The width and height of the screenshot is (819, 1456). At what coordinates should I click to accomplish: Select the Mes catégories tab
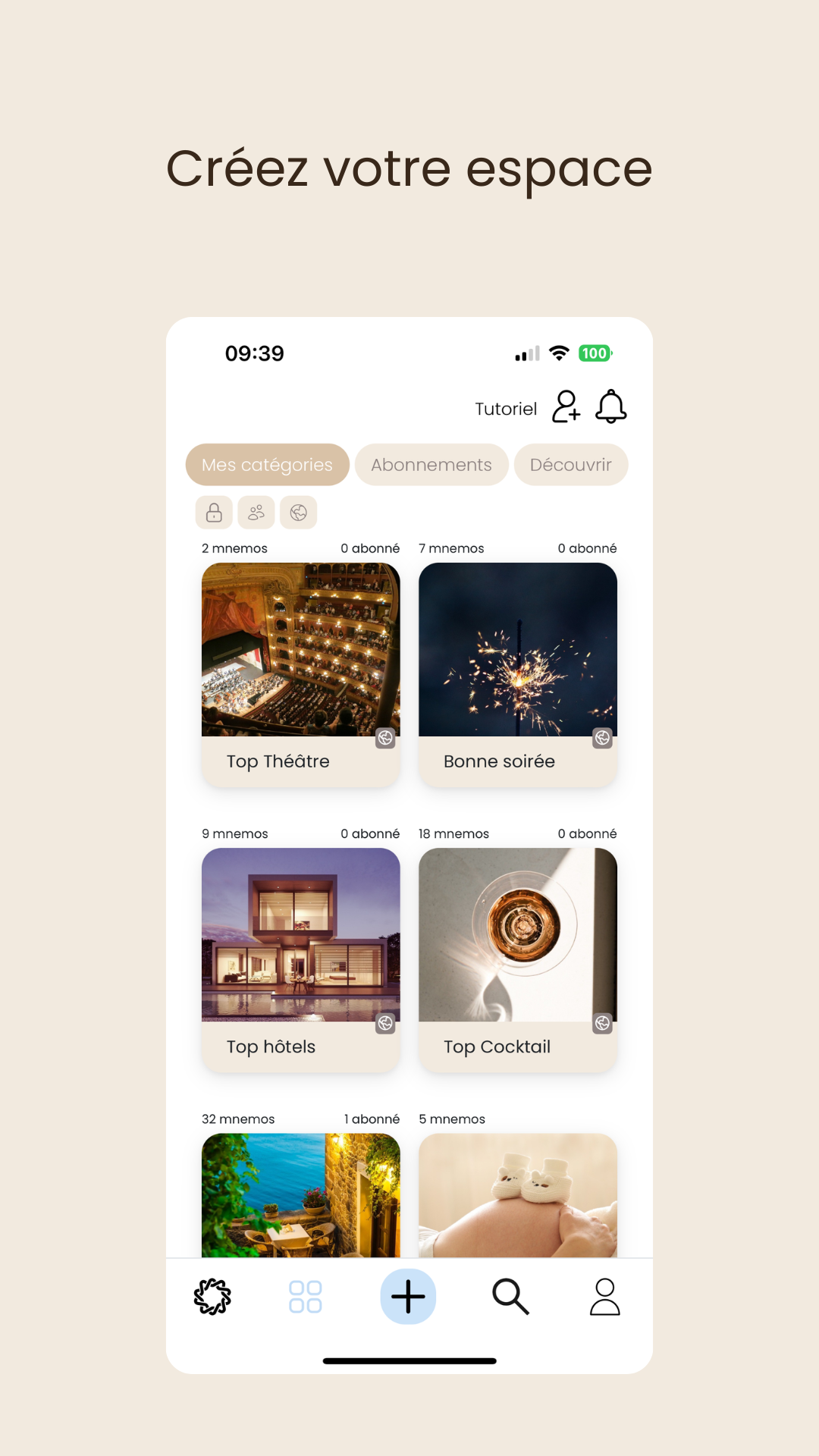pyautogui.click(x=267, y=465)
